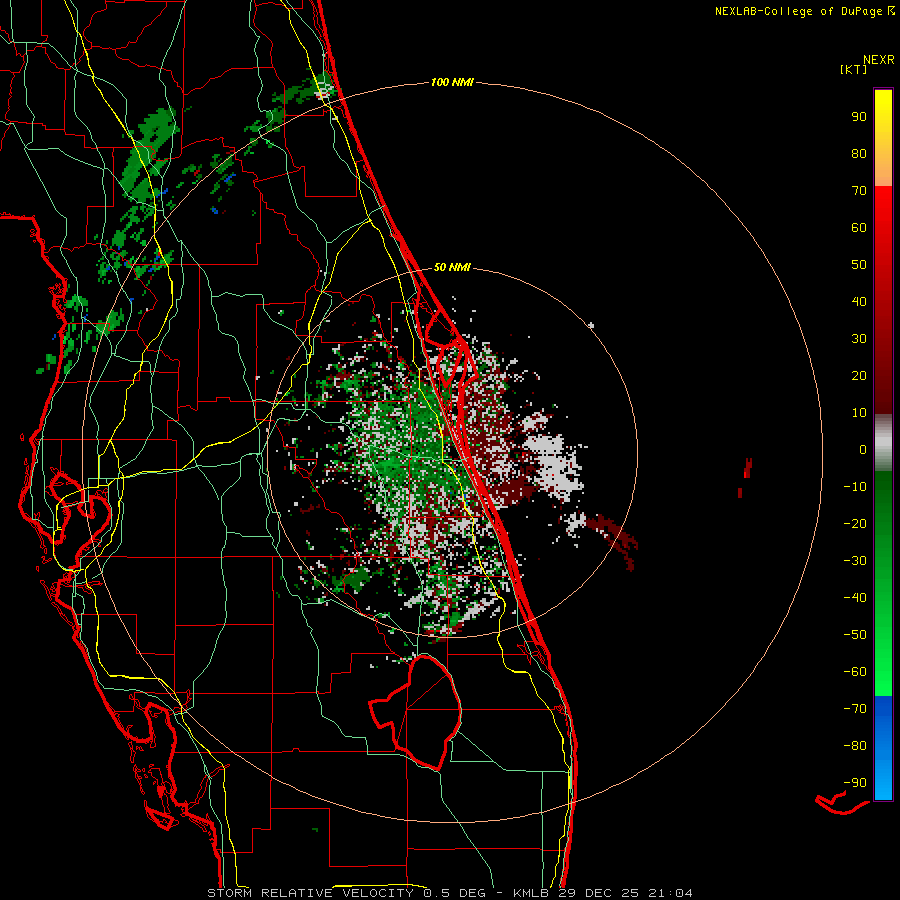Click the yellow segment of velocity color bar

(883, 138)
